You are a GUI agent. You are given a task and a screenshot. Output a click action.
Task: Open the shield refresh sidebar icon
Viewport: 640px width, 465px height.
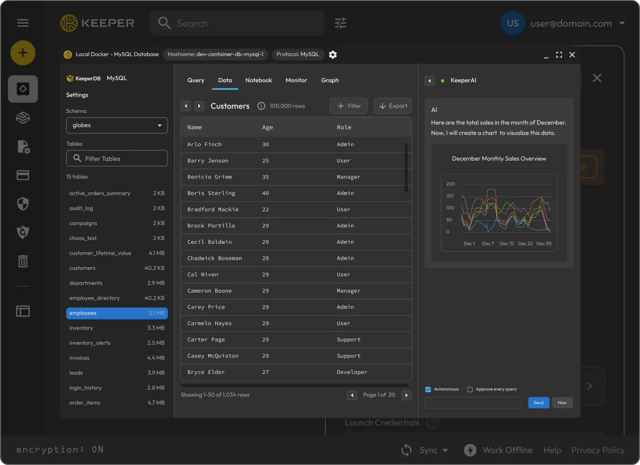23,232
